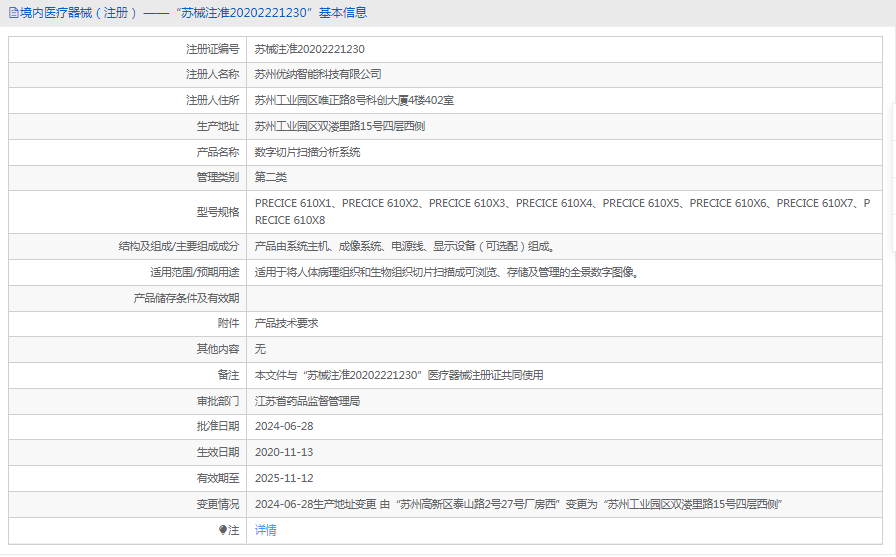Select attachment value 产品技术要求
The height and width of the screenshot is (557, 896).
[286, 323]
